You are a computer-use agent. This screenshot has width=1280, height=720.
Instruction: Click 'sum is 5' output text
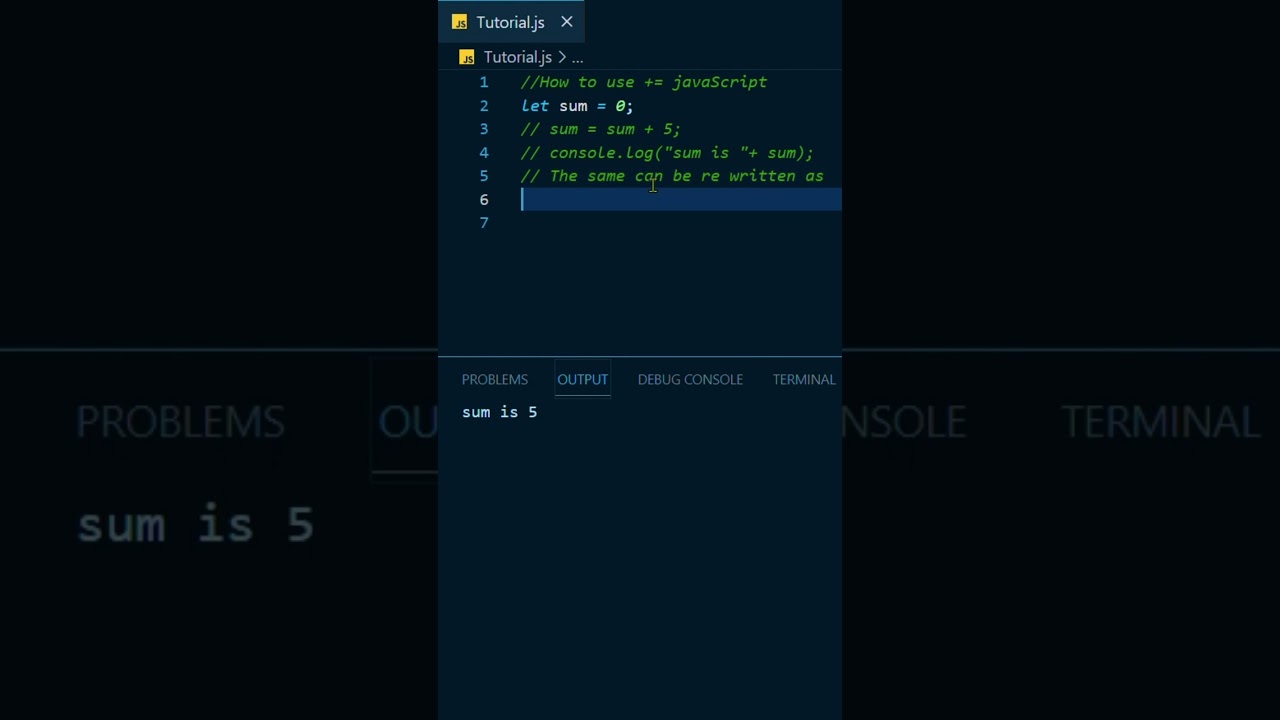click(x=500, y=412)
